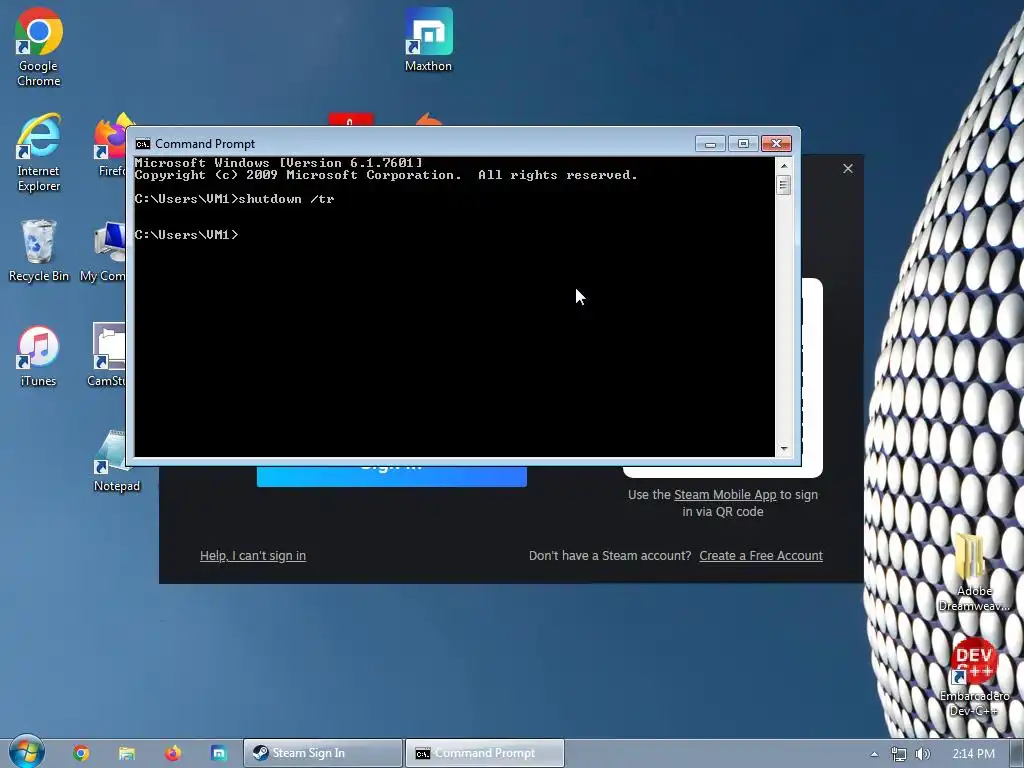The width and height of the screenshot is (1024, 768).
Task: Open the Windows Start menu orb
Action: pyautogui.click(x=26, y=752)
